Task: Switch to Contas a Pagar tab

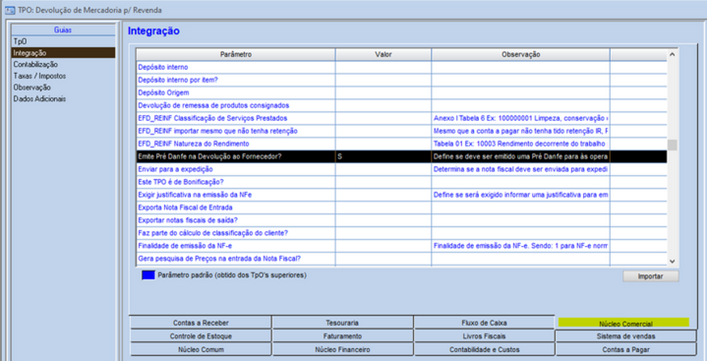Action: pyautogui.click(x=626, y=349)
